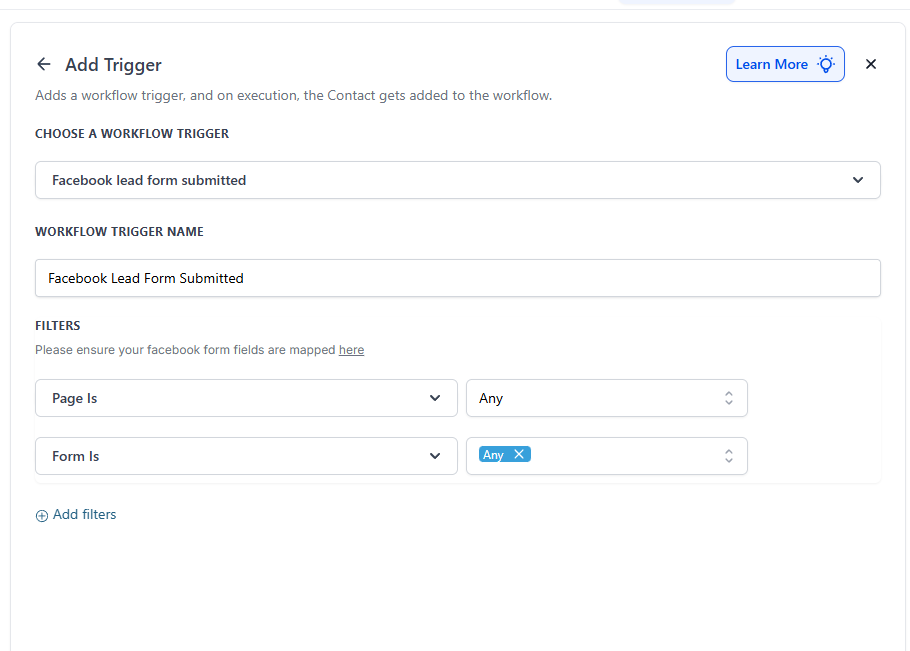
Task: Click the up-down arrows on the page value field
Action: pyautogui.click(x=729, y=398)
